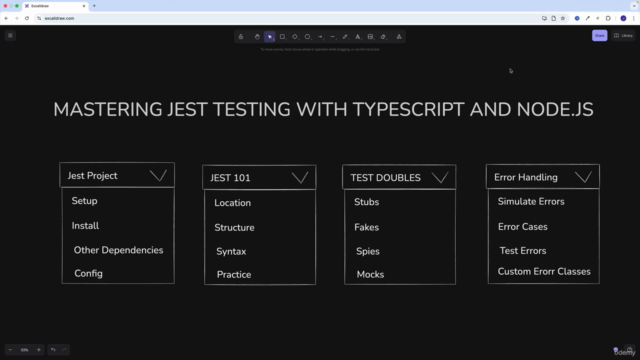Select the Arrow tool
The width and height of the screenshot is (640, 360).
320,37
